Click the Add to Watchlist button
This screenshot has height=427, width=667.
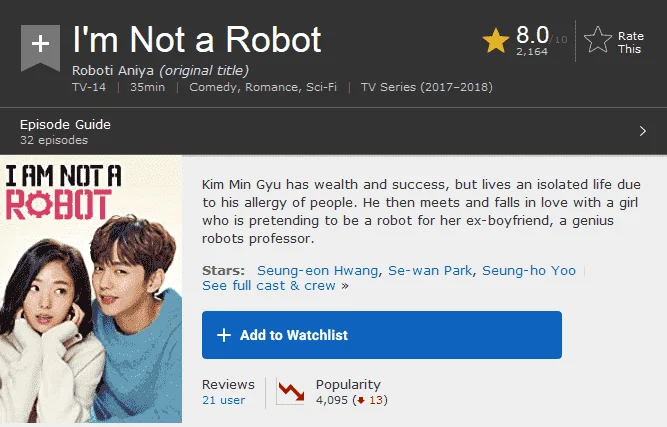click(x=382, y=335)
